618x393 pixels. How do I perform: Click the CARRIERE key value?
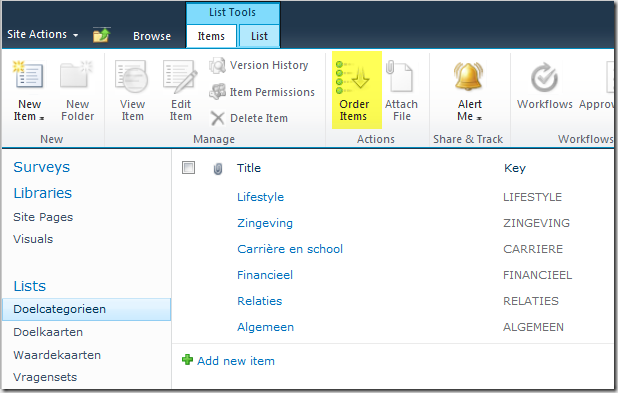click(x=533, y=249)
